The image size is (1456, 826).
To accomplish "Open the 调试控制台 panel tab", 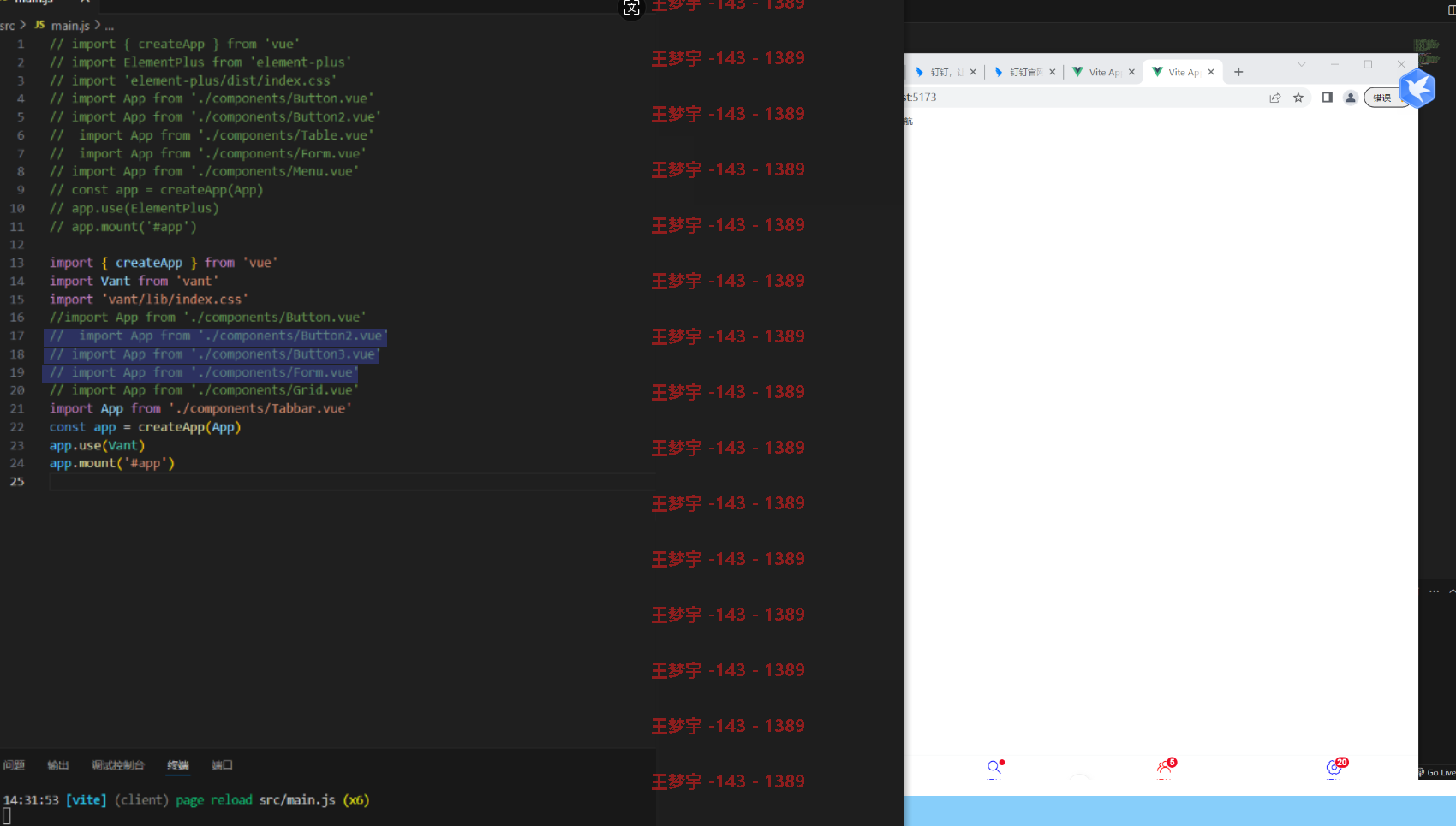I will (x=118, y=765).
